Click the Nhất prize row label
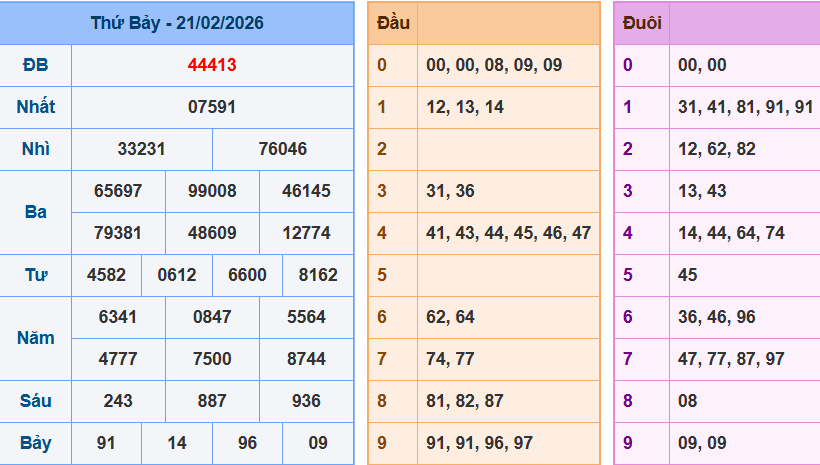 [35, 107]
